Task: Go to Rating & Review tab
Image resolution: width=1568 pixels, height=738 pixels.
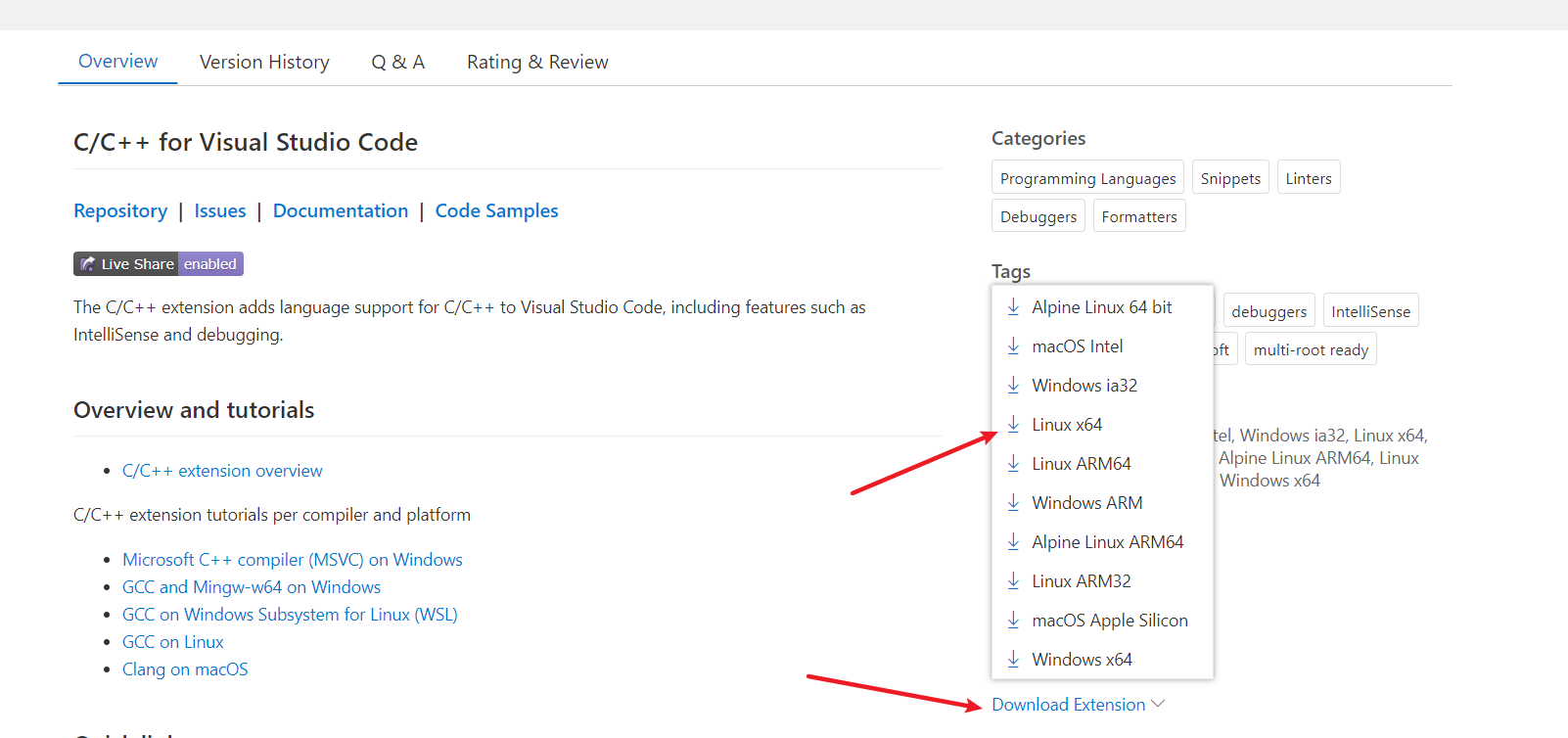Action: [x=537, y=62]
